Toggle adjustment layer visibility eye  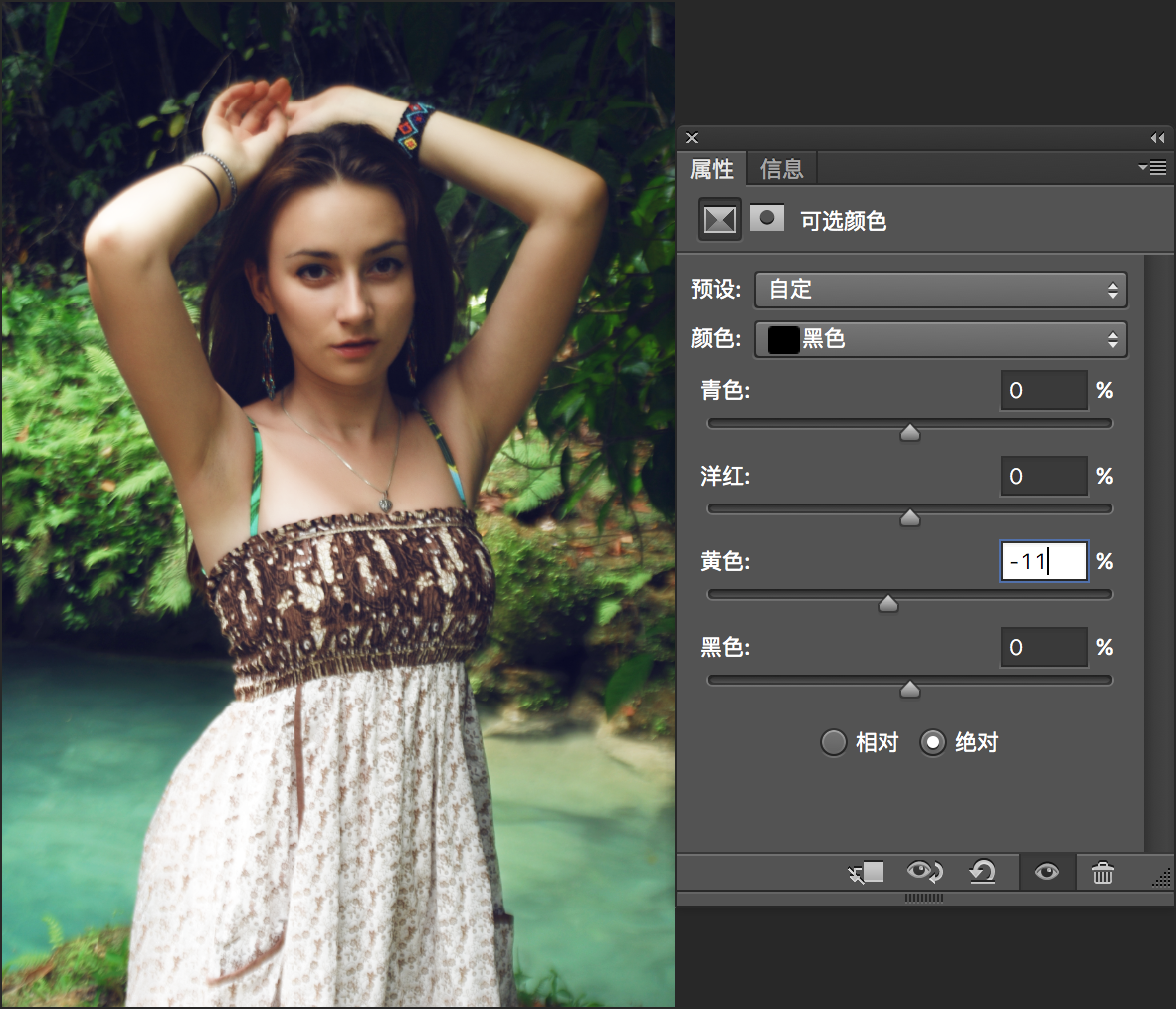[x=1047, y=872]
